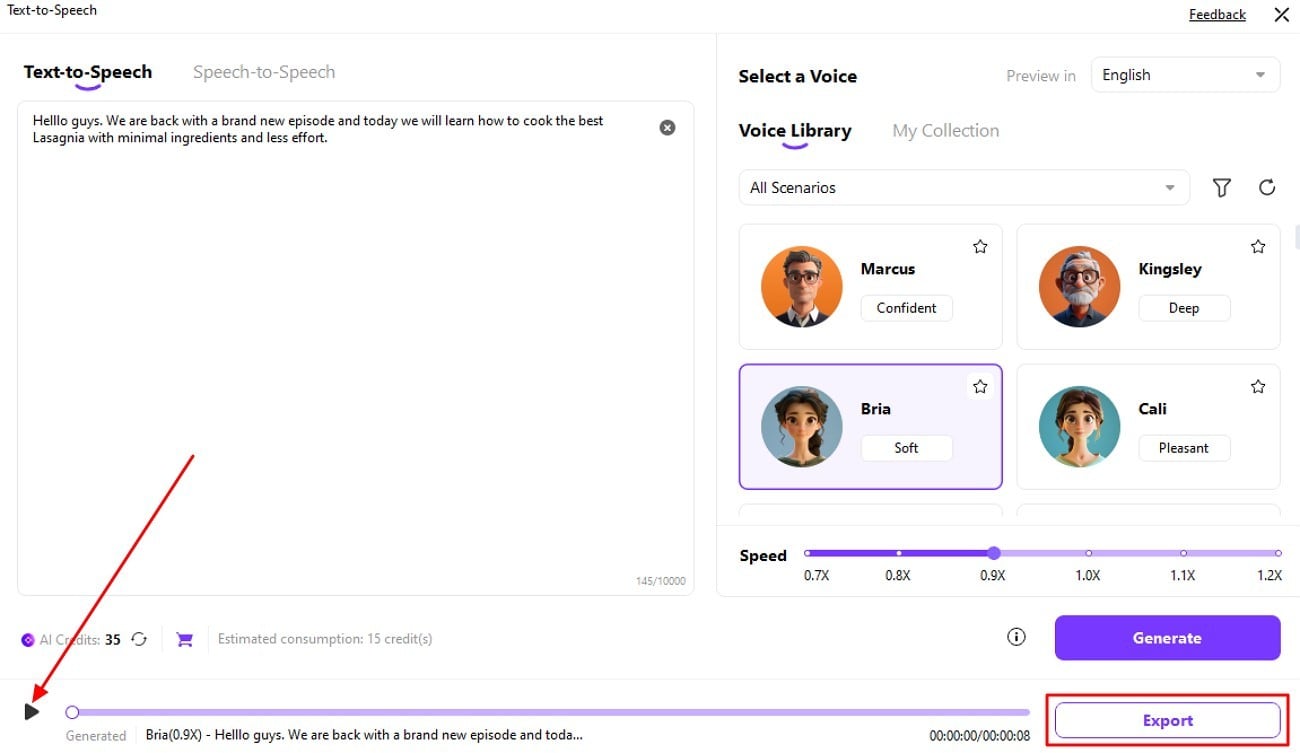Select the Marcus Confident voice card
Screen dimensions: 1300x753
870,286
